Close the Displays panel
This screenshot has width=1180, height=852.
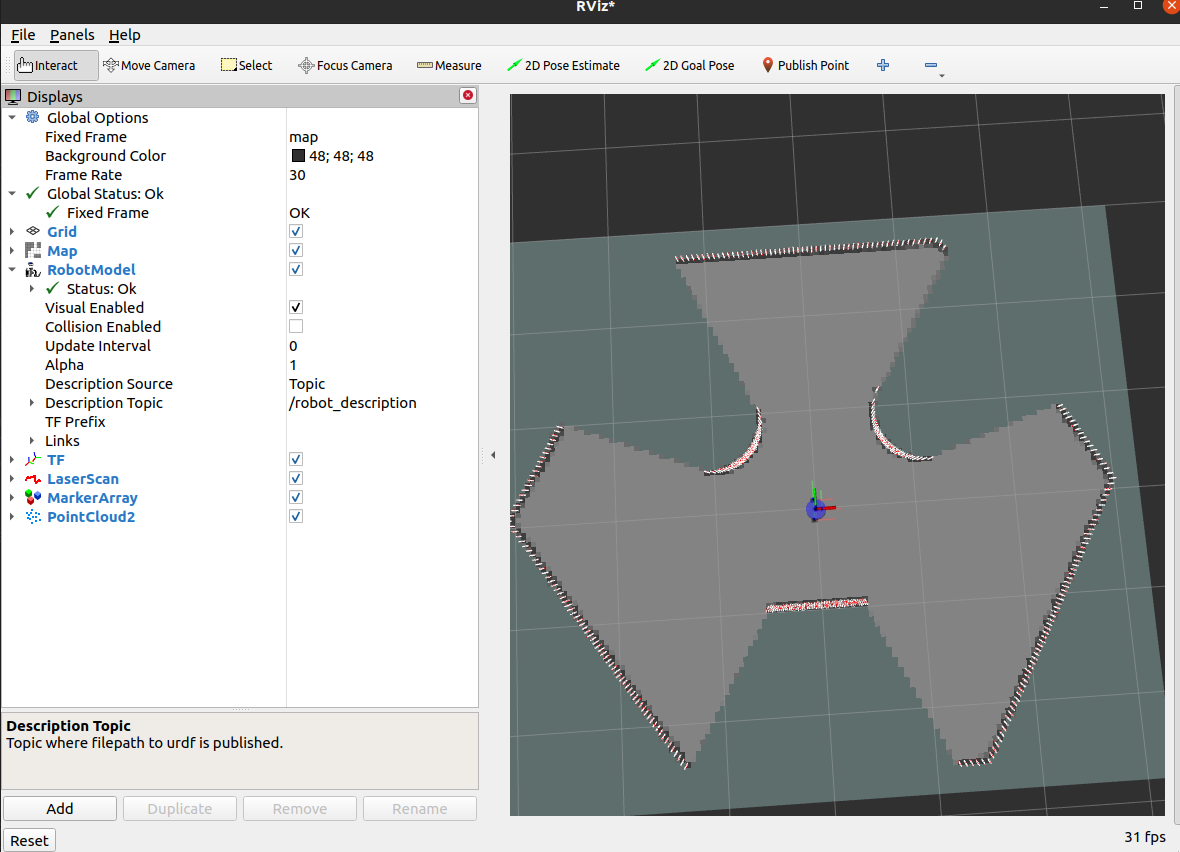[467, 96]
